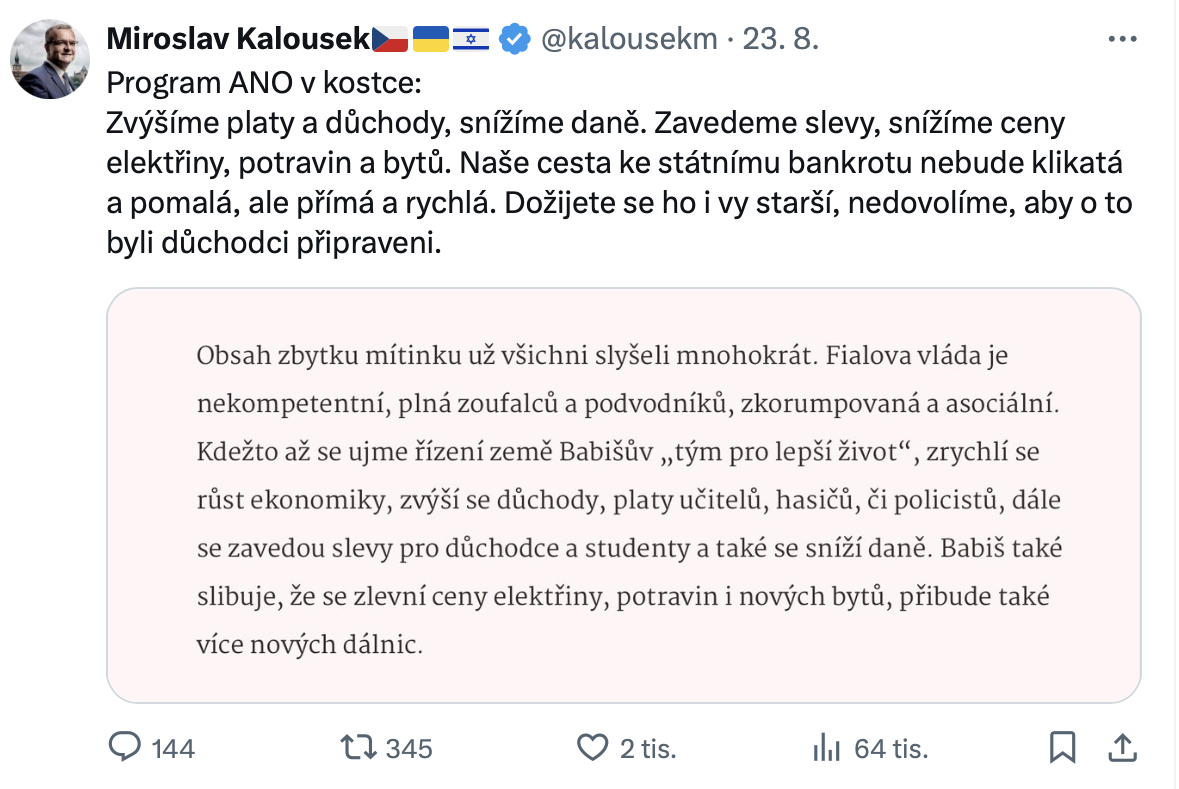
Task: Click the Czech flag emoji in name
Action: point(389,39)
